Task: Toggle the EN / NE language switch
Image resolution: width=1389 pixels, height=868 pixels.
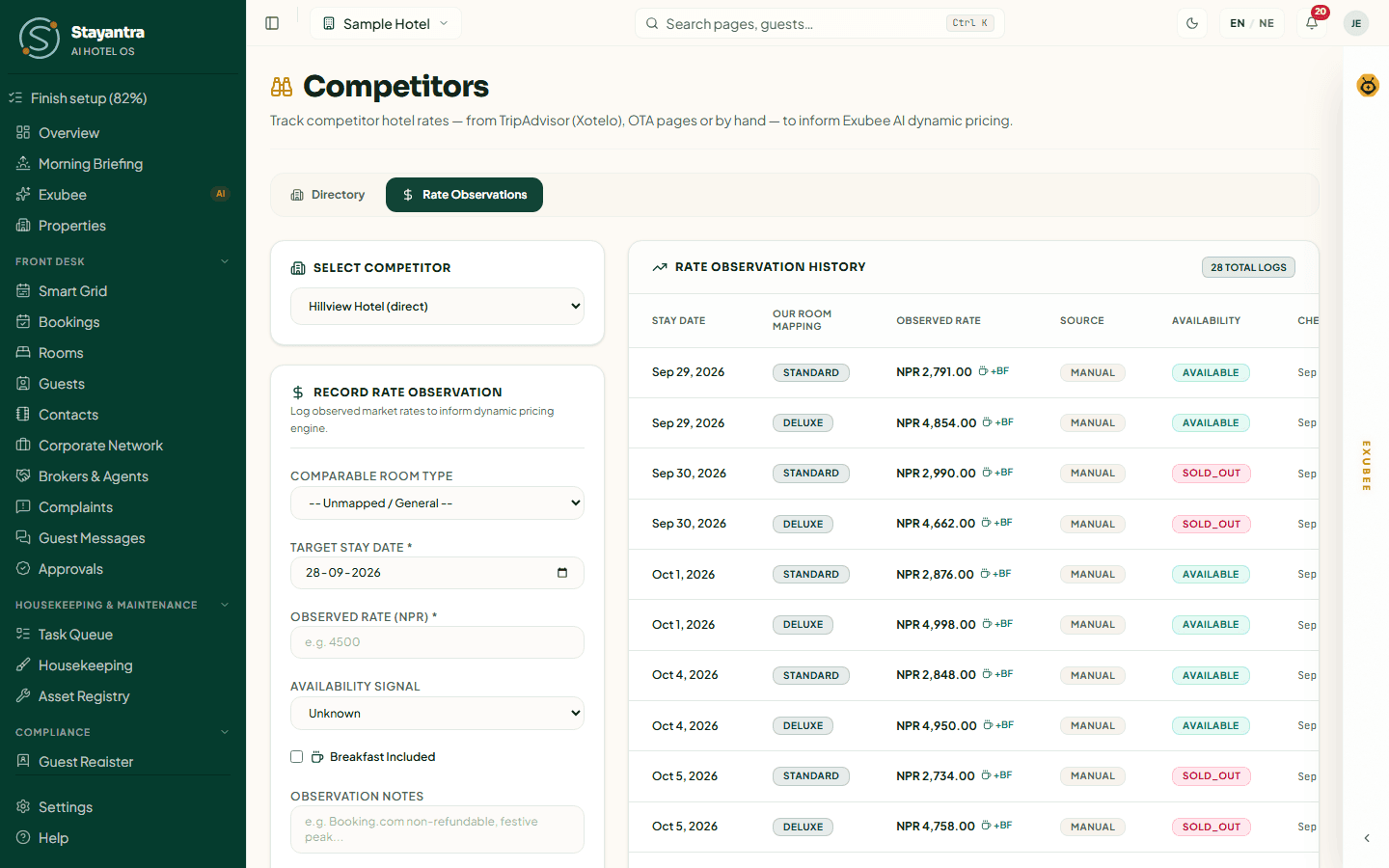Action: click(x=1252, y=23)
